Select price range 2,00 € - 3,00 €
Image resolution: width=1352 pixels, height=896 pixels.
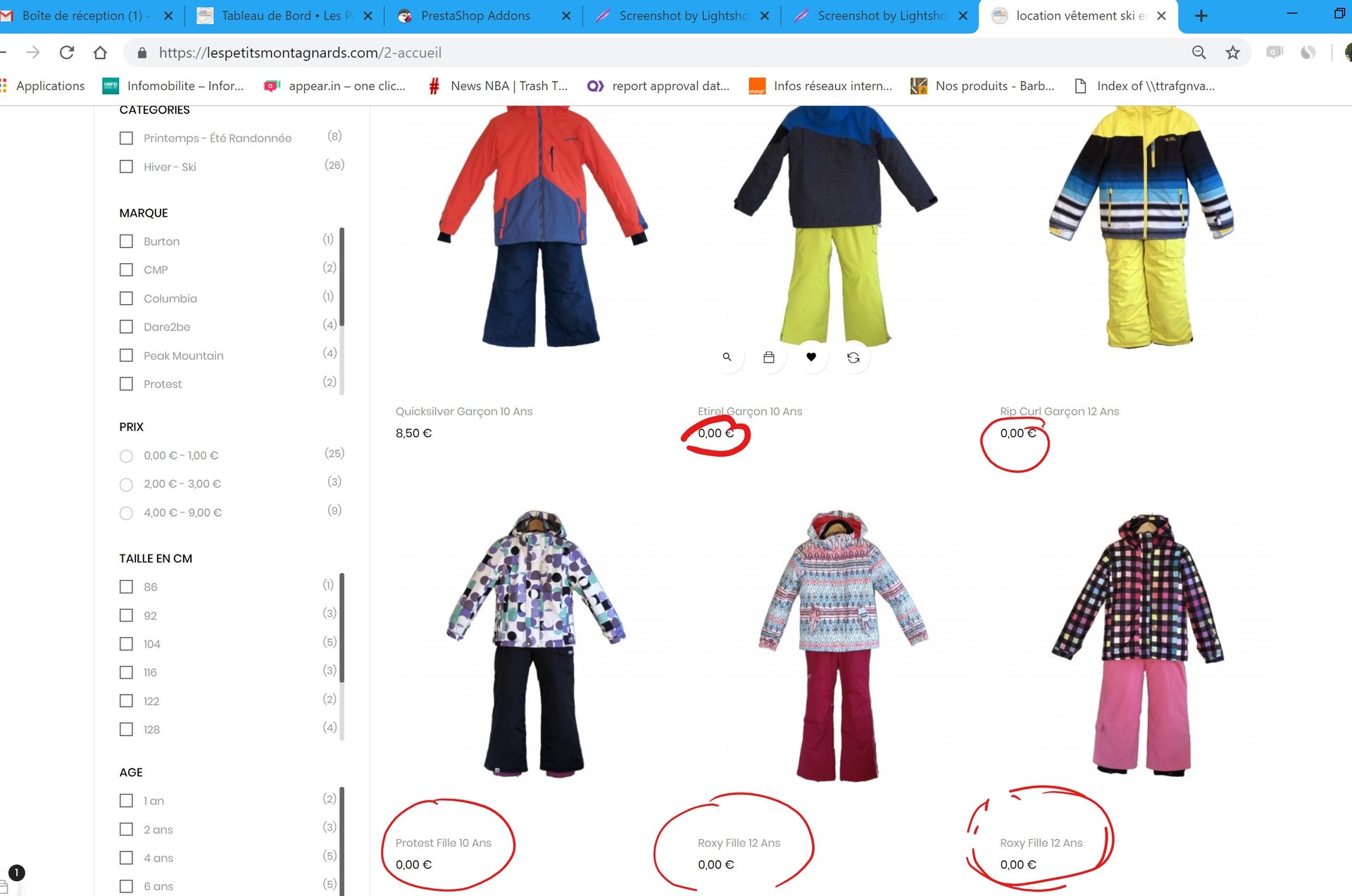click(x=126, y=484)
